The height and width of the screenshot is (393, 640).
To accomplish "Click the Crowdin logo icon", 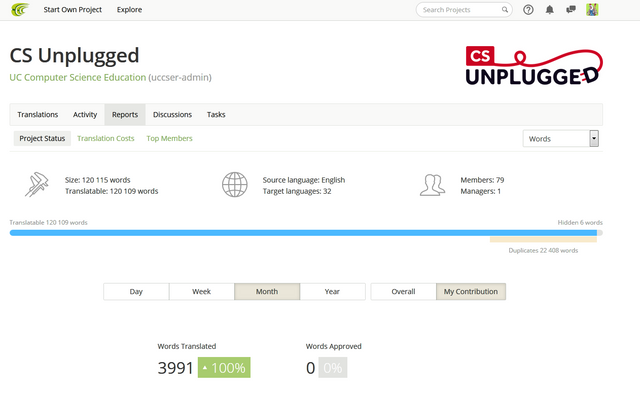I will pyautogui.click(x=20, y=9).
